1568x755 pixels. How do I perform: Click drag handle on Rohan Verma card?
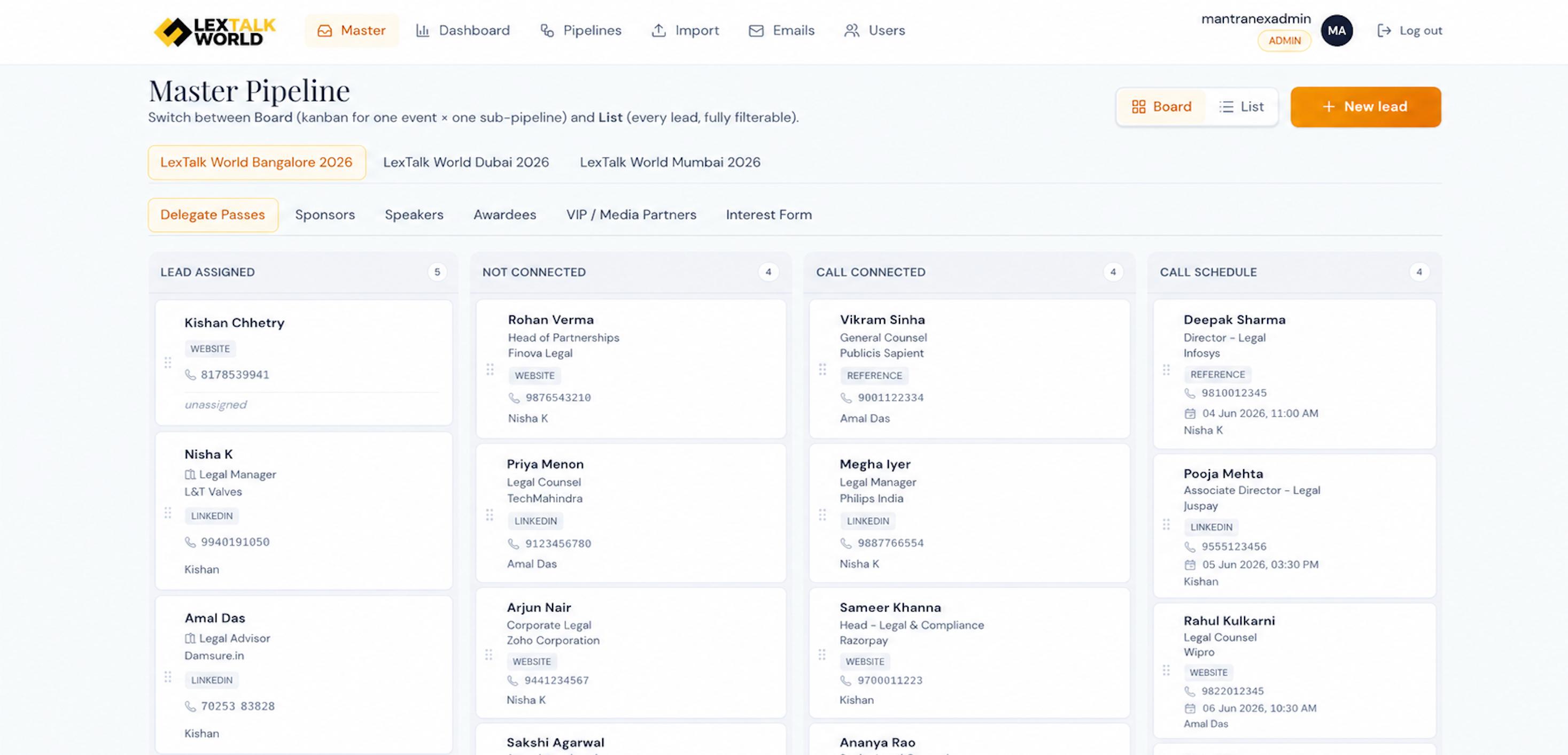point(490,369)
